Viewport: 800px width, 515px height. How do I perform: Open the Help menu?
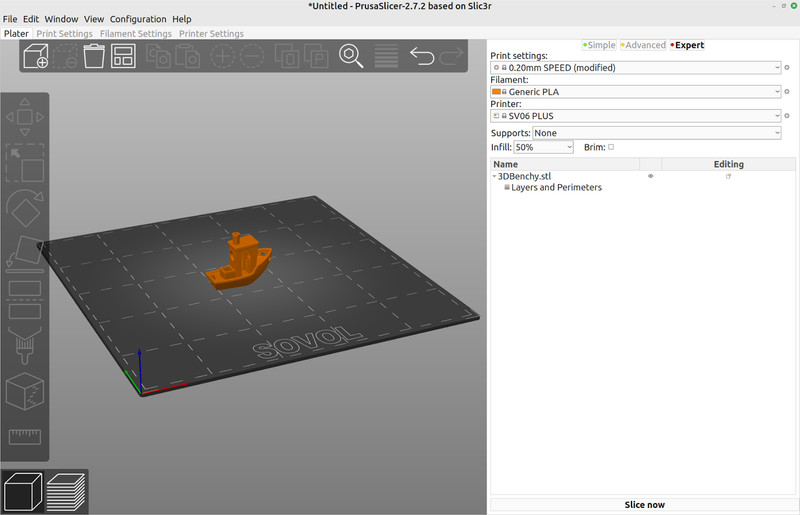coord(182,19)
